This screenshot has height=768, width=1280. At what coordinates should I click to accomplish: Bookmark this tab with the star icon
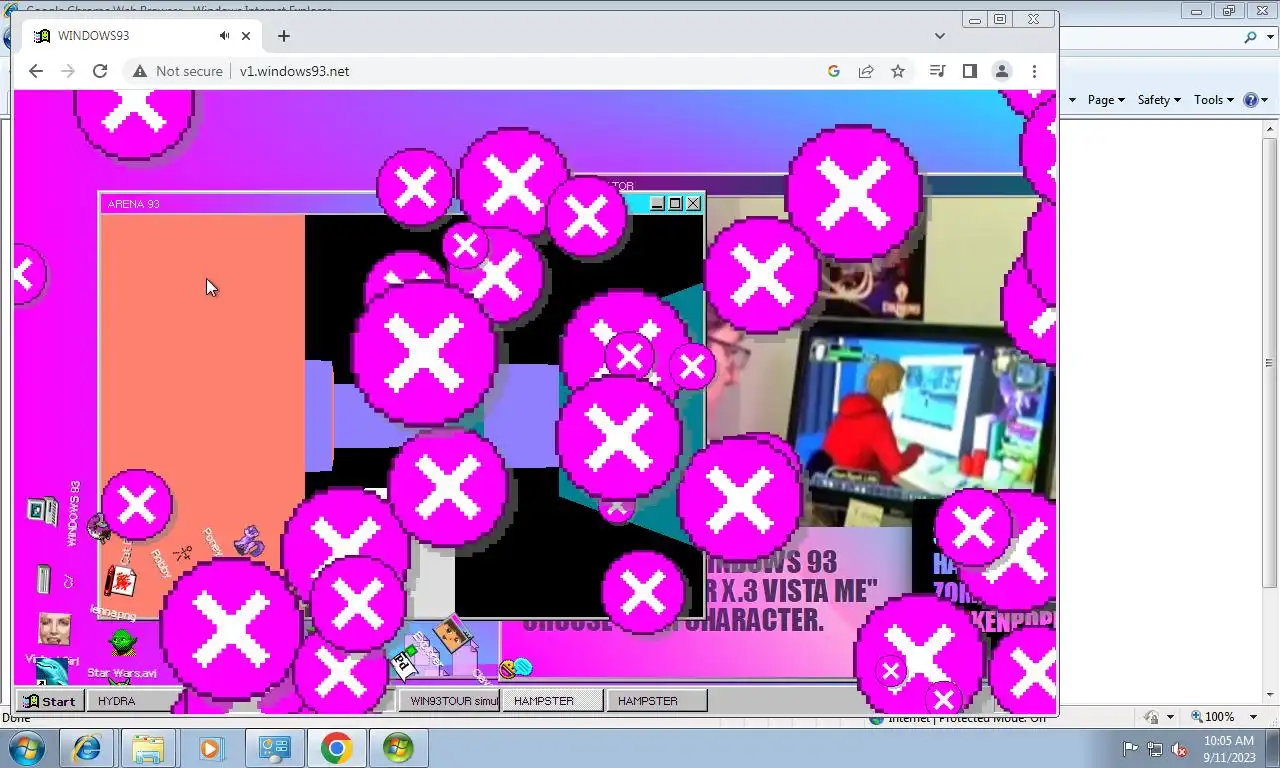tap(898, 71)
